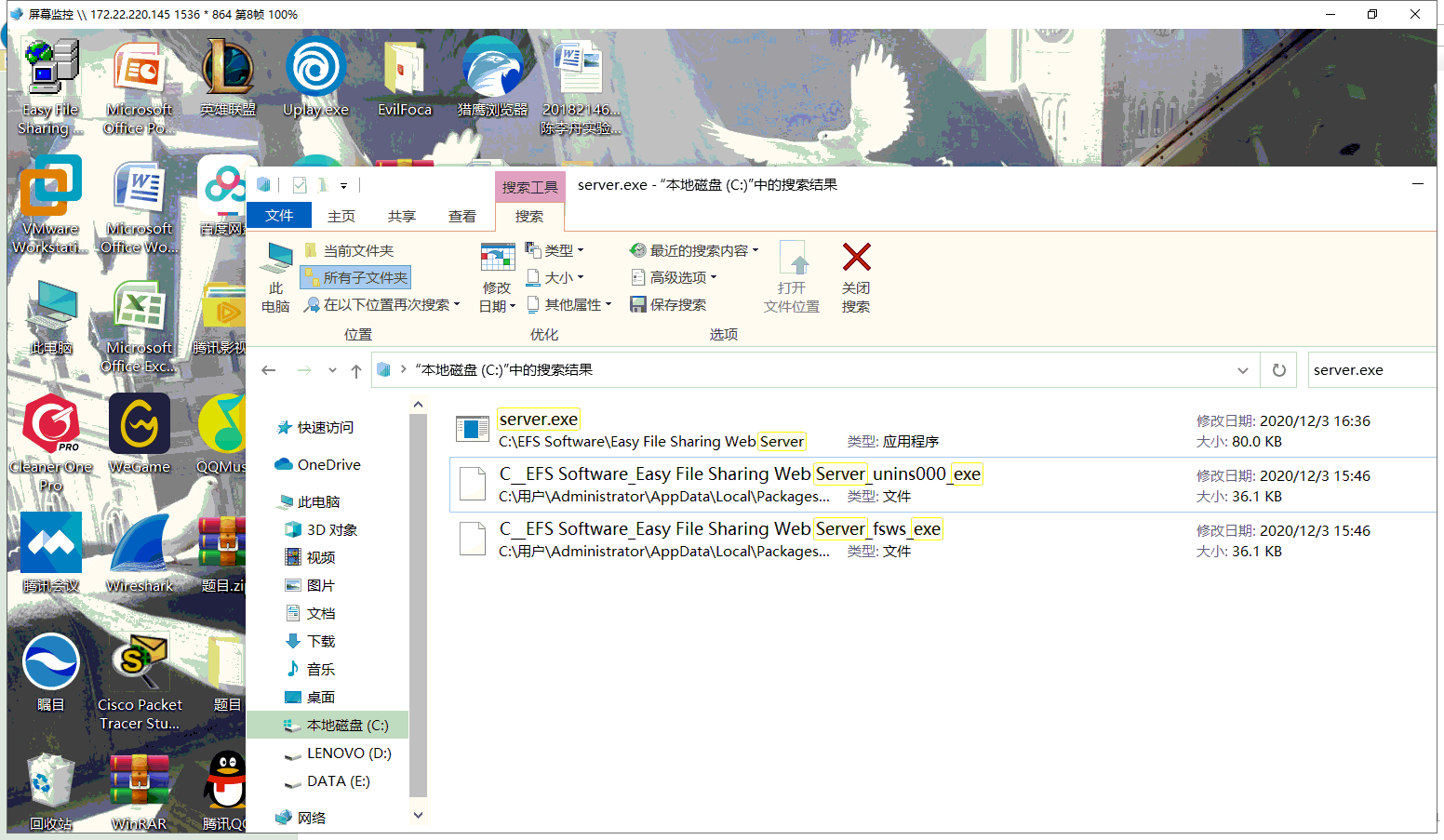Image resolution: width=1444 pixels, height=840 pixels.
Task: Open LENOVO (D:) drive
Action: click(x=339, y=753)
